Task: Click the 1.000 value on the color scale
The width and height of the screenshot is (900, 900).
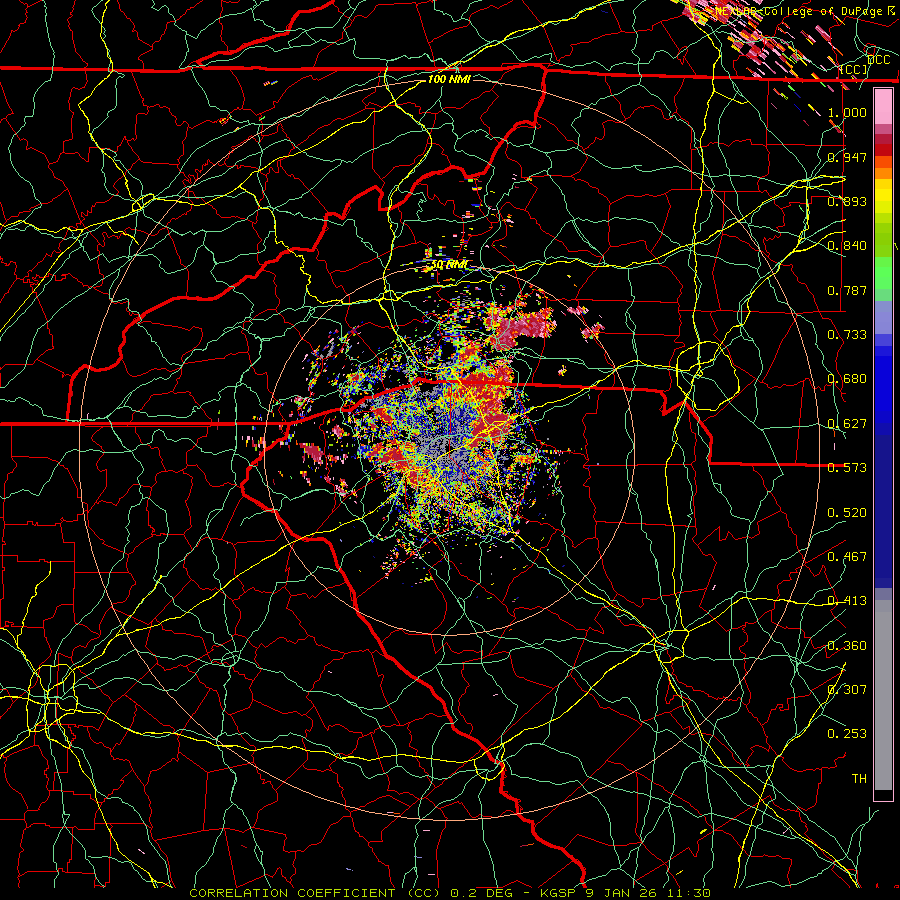Action: (x=847, y=113)
